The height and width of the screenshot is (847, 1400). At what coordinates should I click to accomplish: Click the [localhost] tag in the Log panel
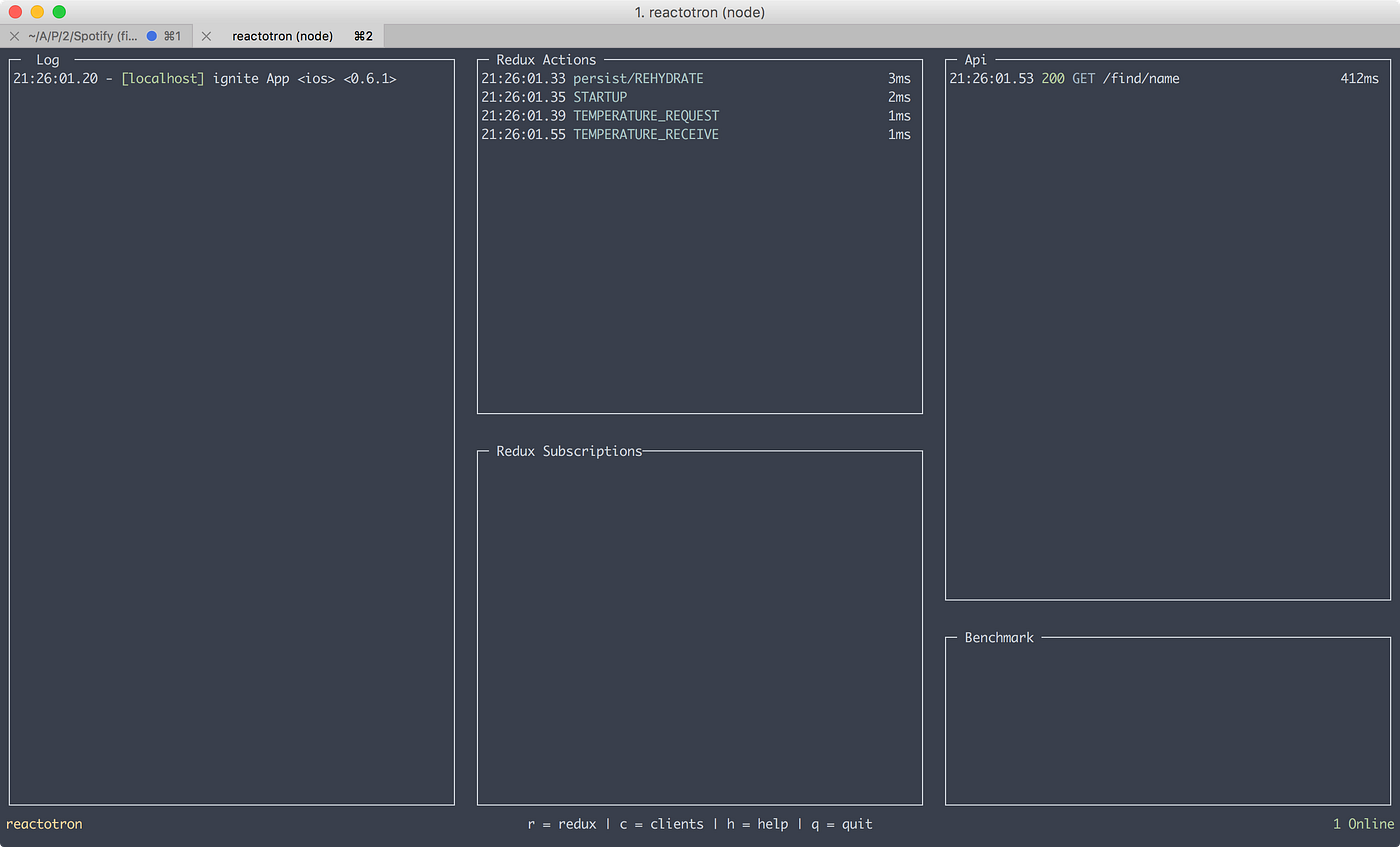click(162, 78)
